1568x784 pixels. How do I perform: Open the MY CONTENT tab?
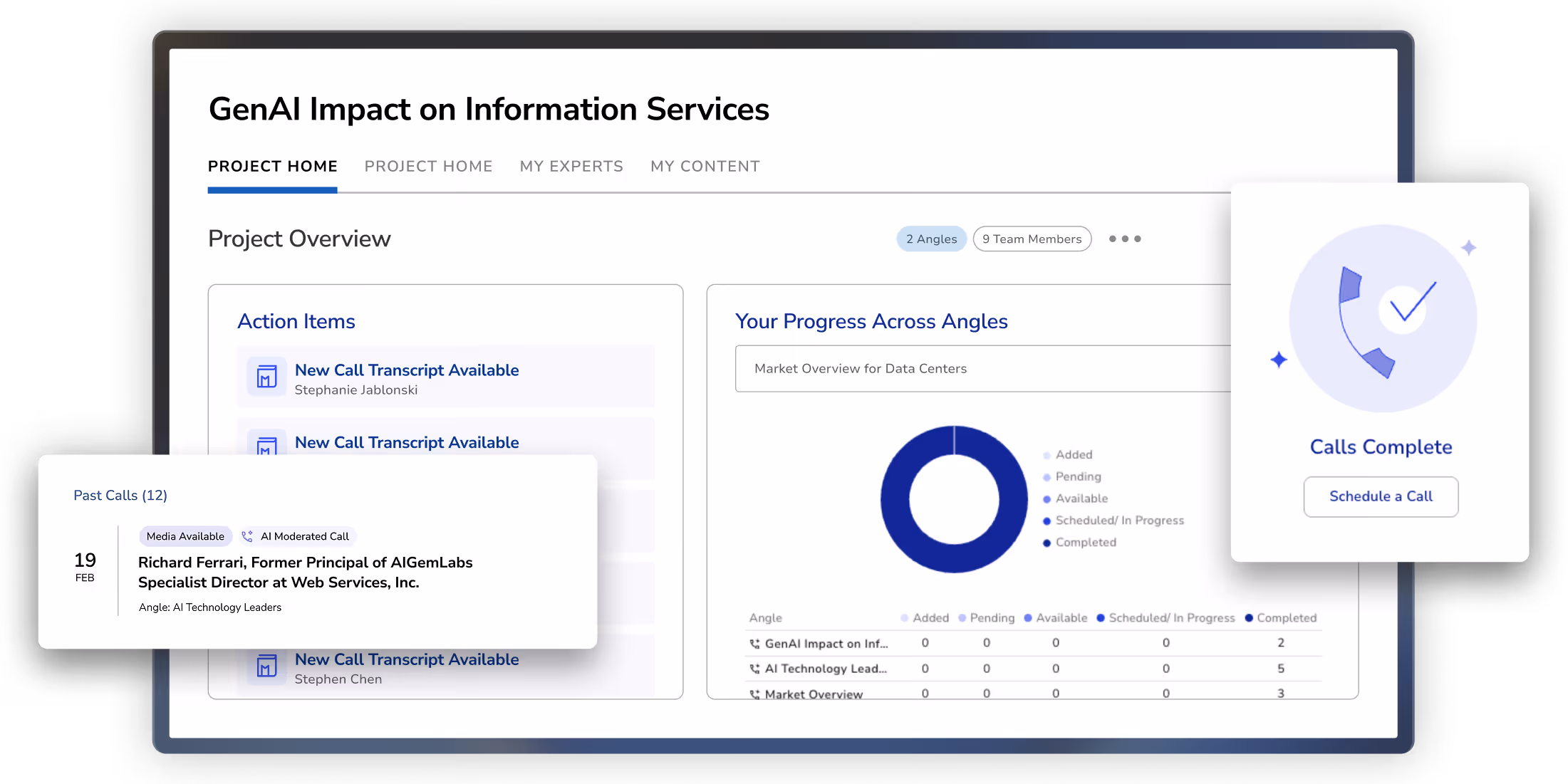tap(705, 166)
